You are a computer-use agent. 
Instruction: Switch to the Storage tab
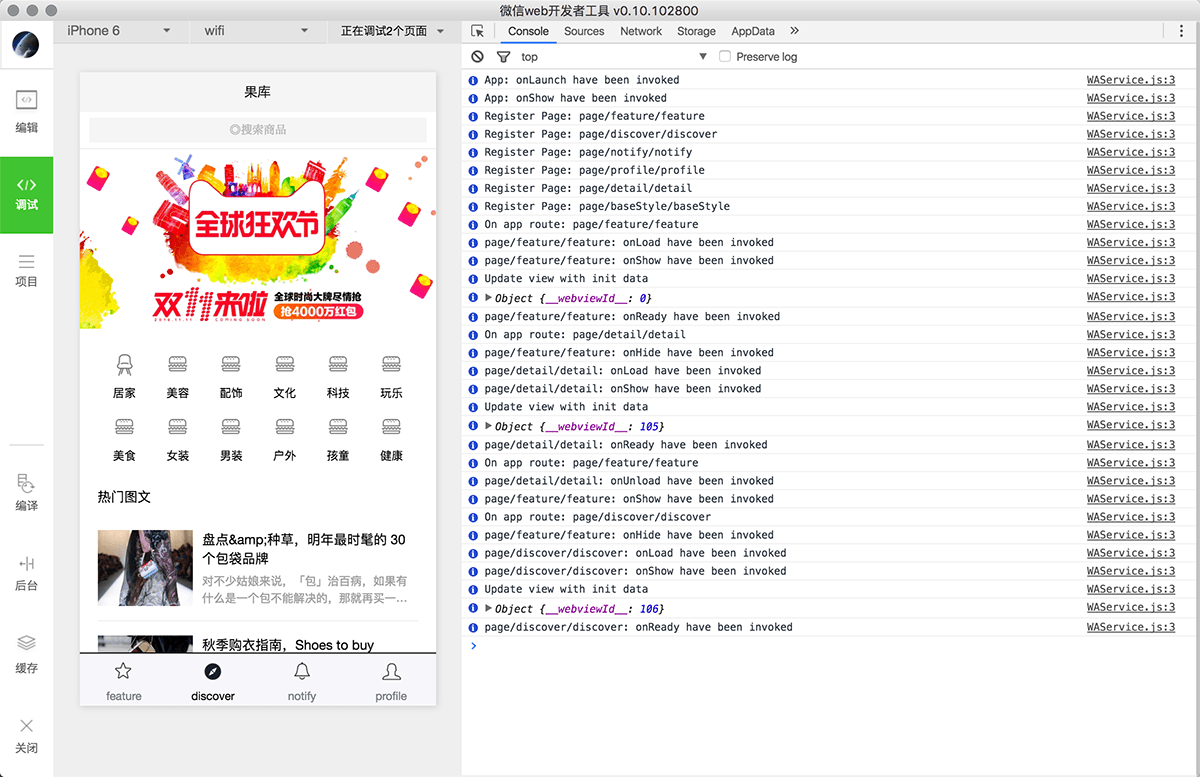[x=696, y=31]
